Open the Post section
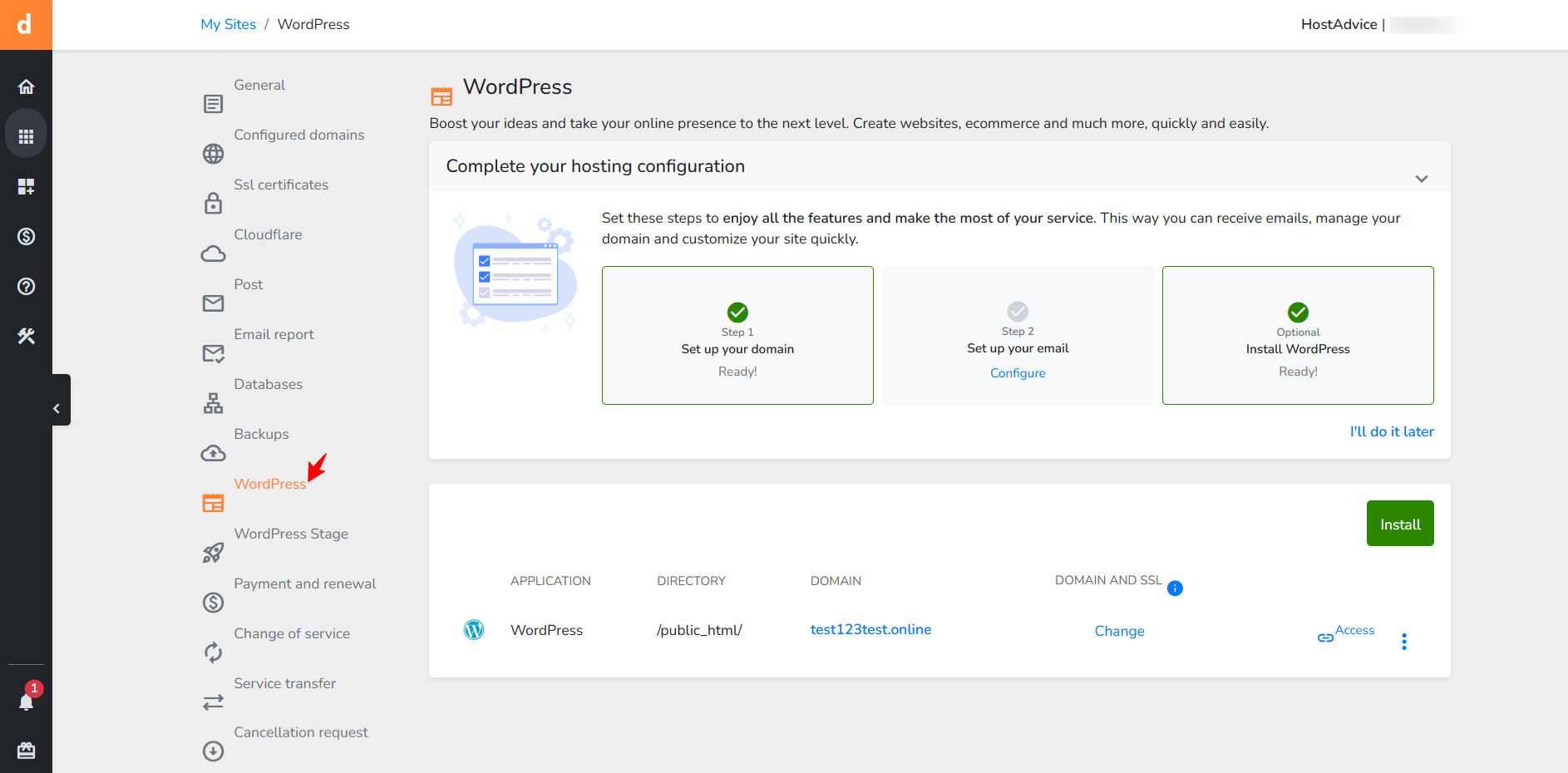 coord(248,284)
